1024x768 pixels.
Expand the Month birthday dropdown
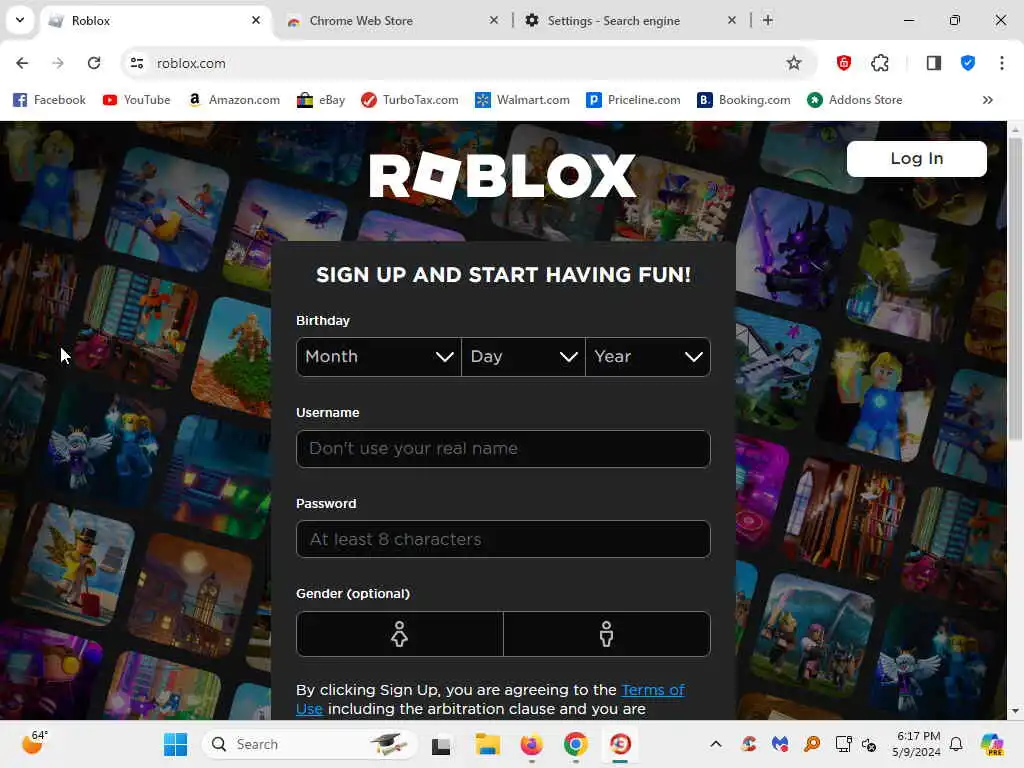379,357
